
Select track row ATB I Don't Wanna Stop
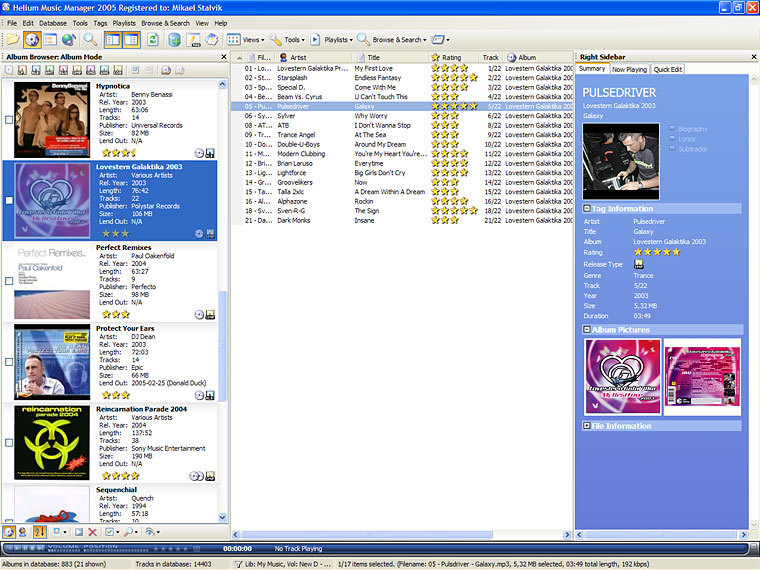point(402,125)
